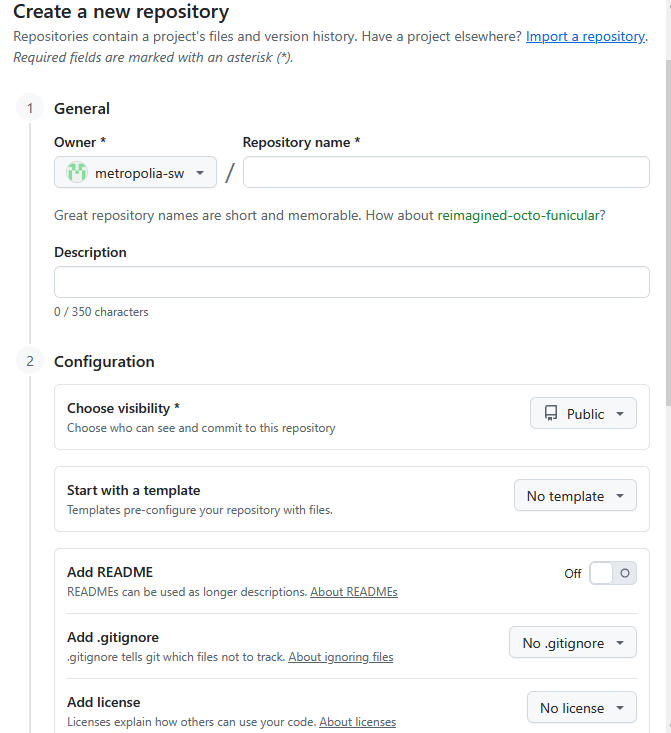Expand the Public visibility dropdown

click(583, 414)
